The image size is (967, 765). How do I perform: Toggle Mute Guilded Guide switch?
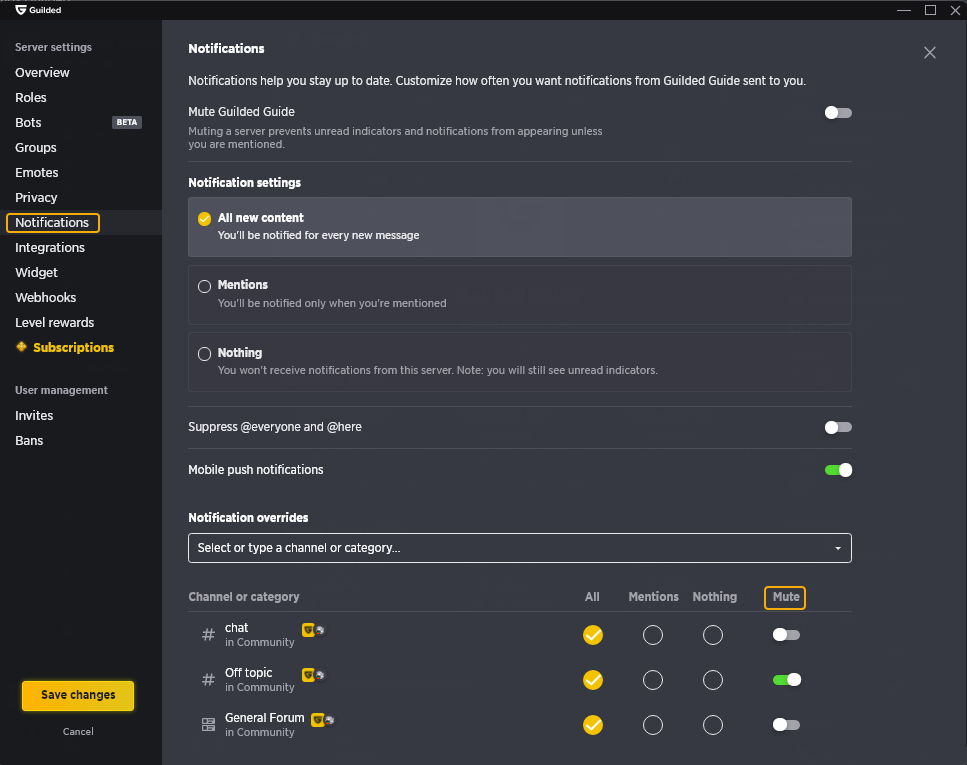pos(838,112)
